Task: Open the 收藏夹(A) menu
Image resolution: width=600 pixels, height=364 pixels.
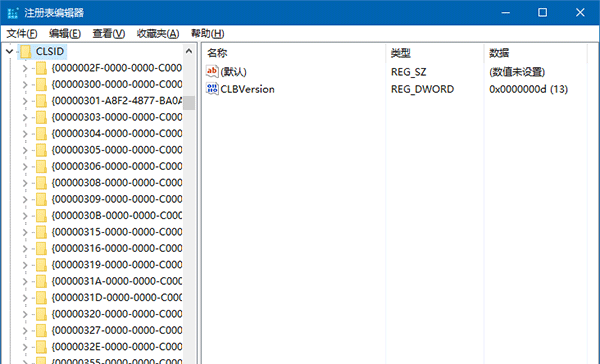Action: click(158, 34)
